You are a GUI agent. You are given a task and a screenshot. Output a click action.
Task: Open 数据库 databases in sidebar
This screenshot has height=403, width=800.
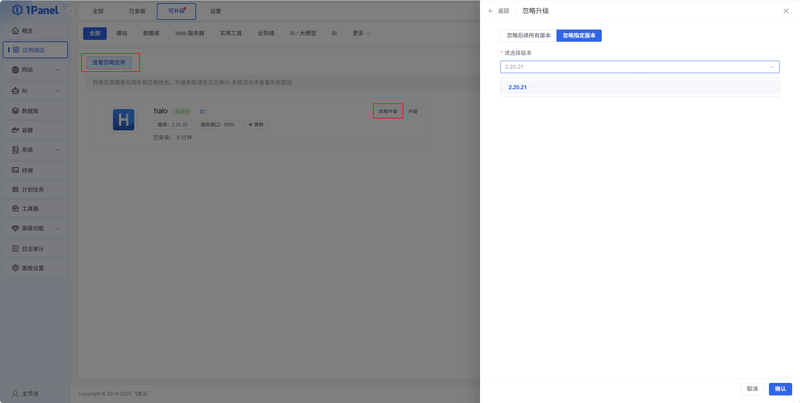coord(35,111)
